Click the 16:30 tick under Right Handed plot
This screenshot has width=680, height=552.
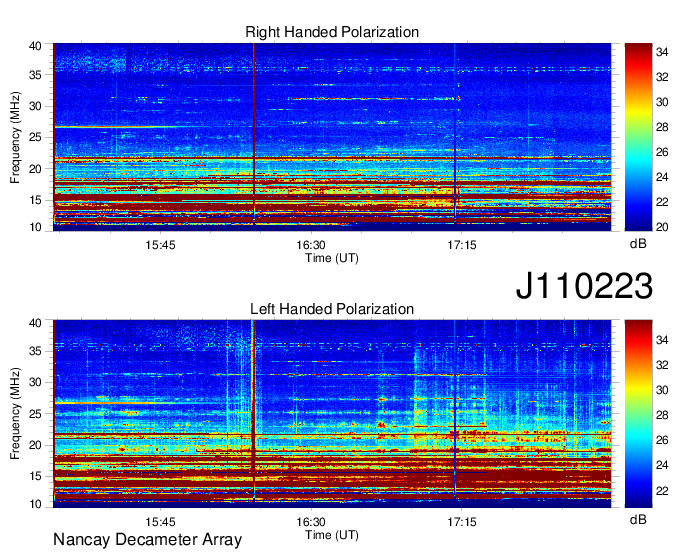(311, 245)
